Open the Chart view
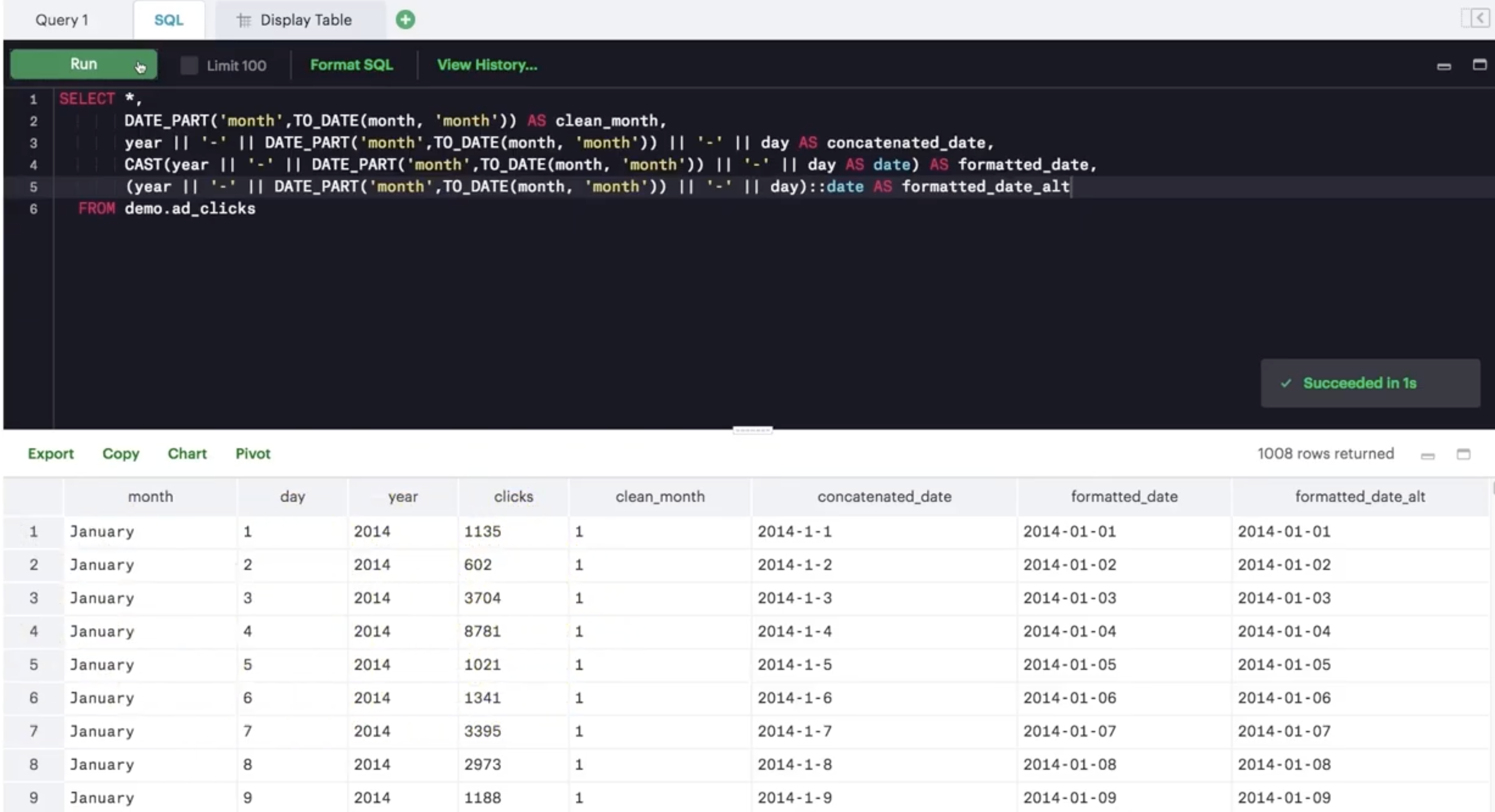Screen dimensions: 1495x812 coord(187,454)
